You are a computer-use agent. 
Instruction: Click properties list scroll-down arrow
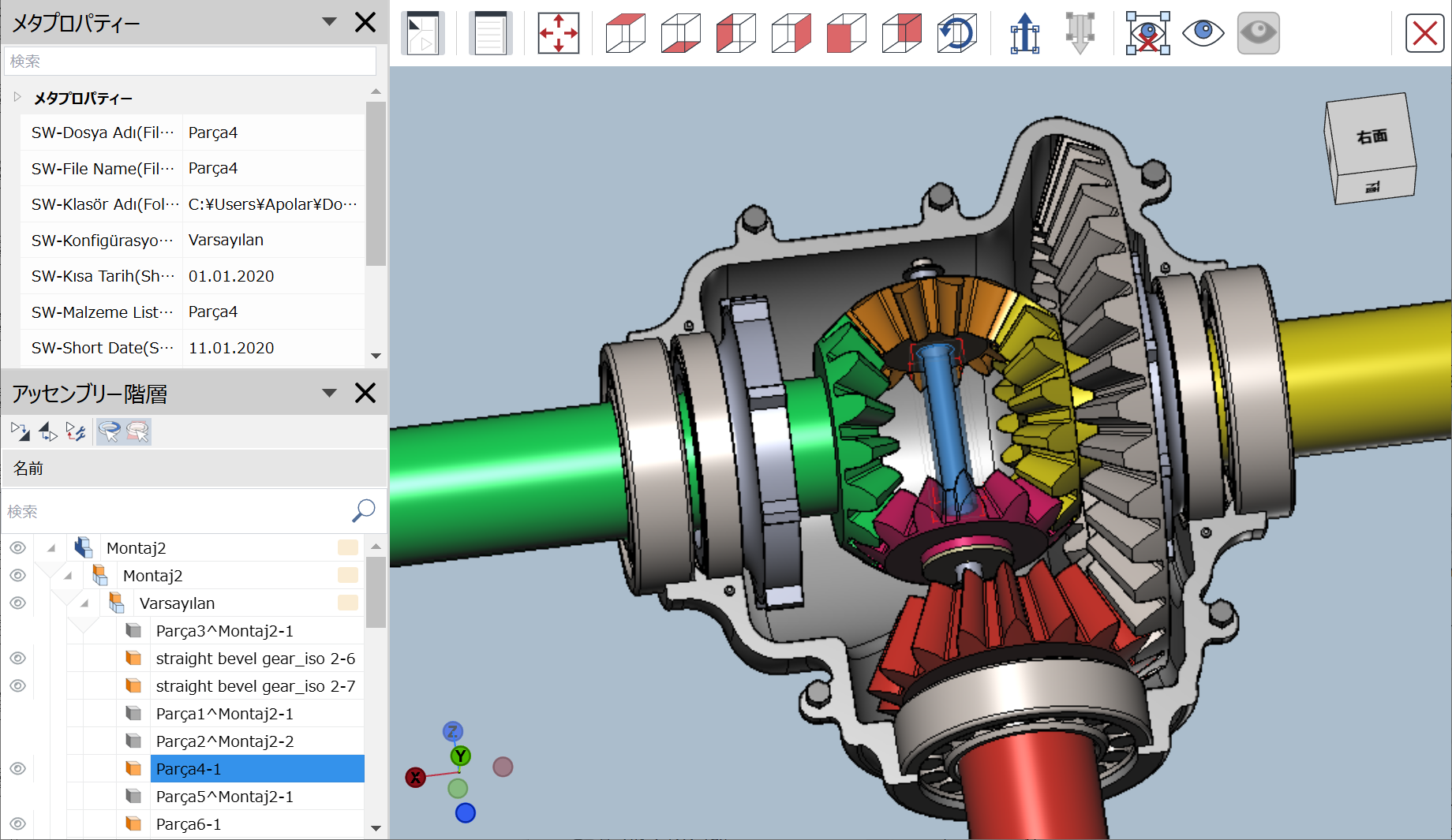(376, 356)
